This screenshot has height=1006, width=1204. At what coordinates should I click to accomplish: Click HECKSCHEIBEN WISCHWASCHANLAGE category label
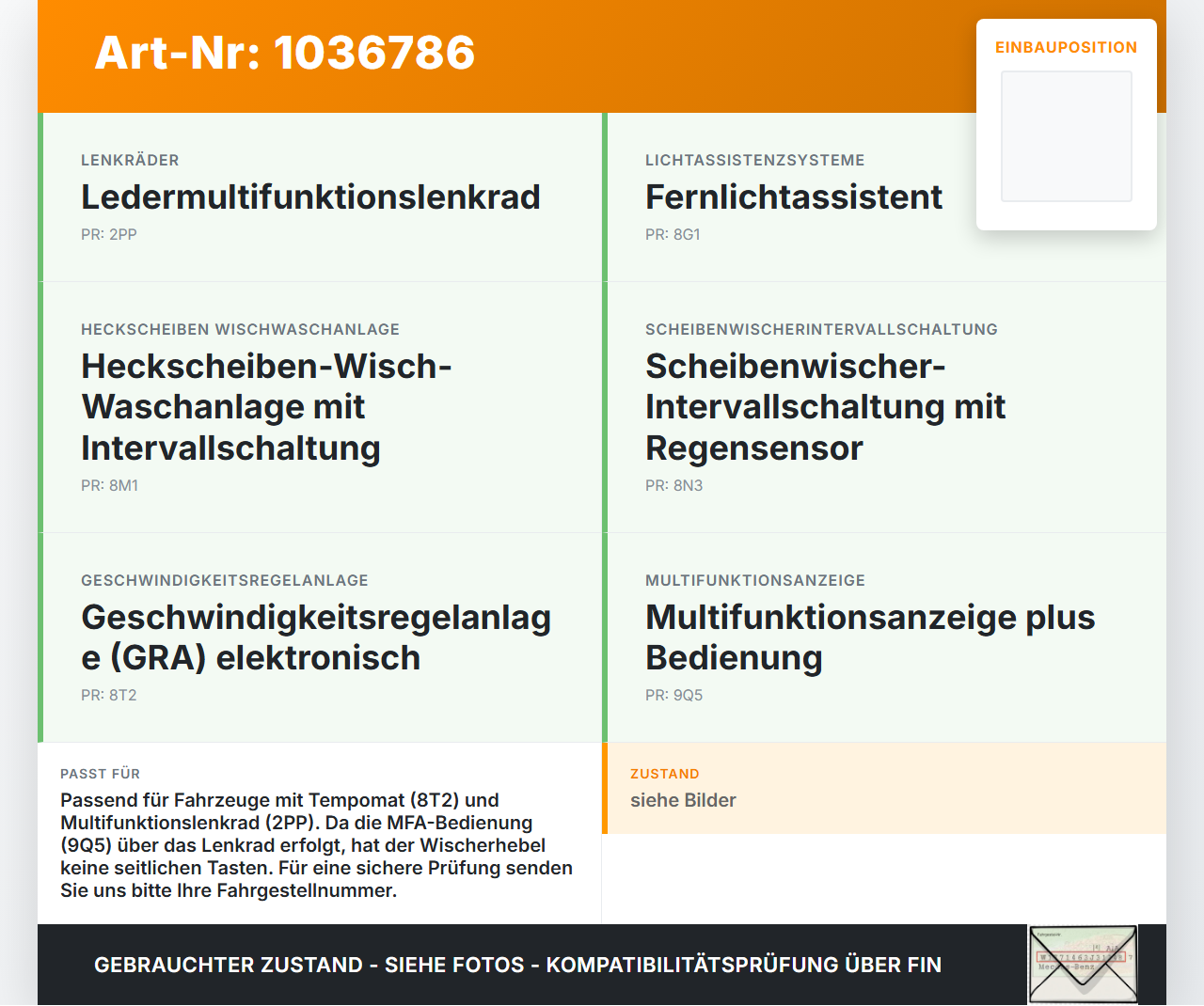tap(240, 329)
